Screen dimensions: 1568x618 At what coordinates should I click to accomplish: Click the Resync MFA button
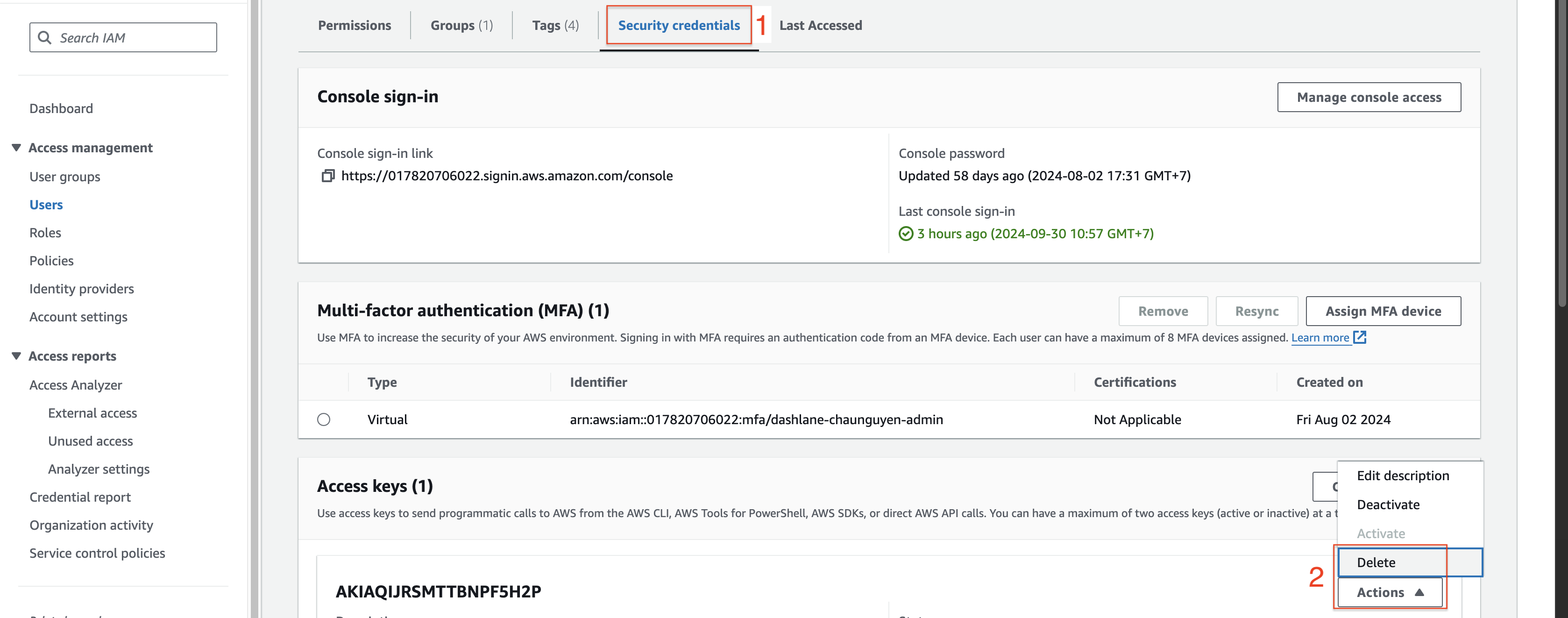pyautogui.click(x=1256, y=311)
